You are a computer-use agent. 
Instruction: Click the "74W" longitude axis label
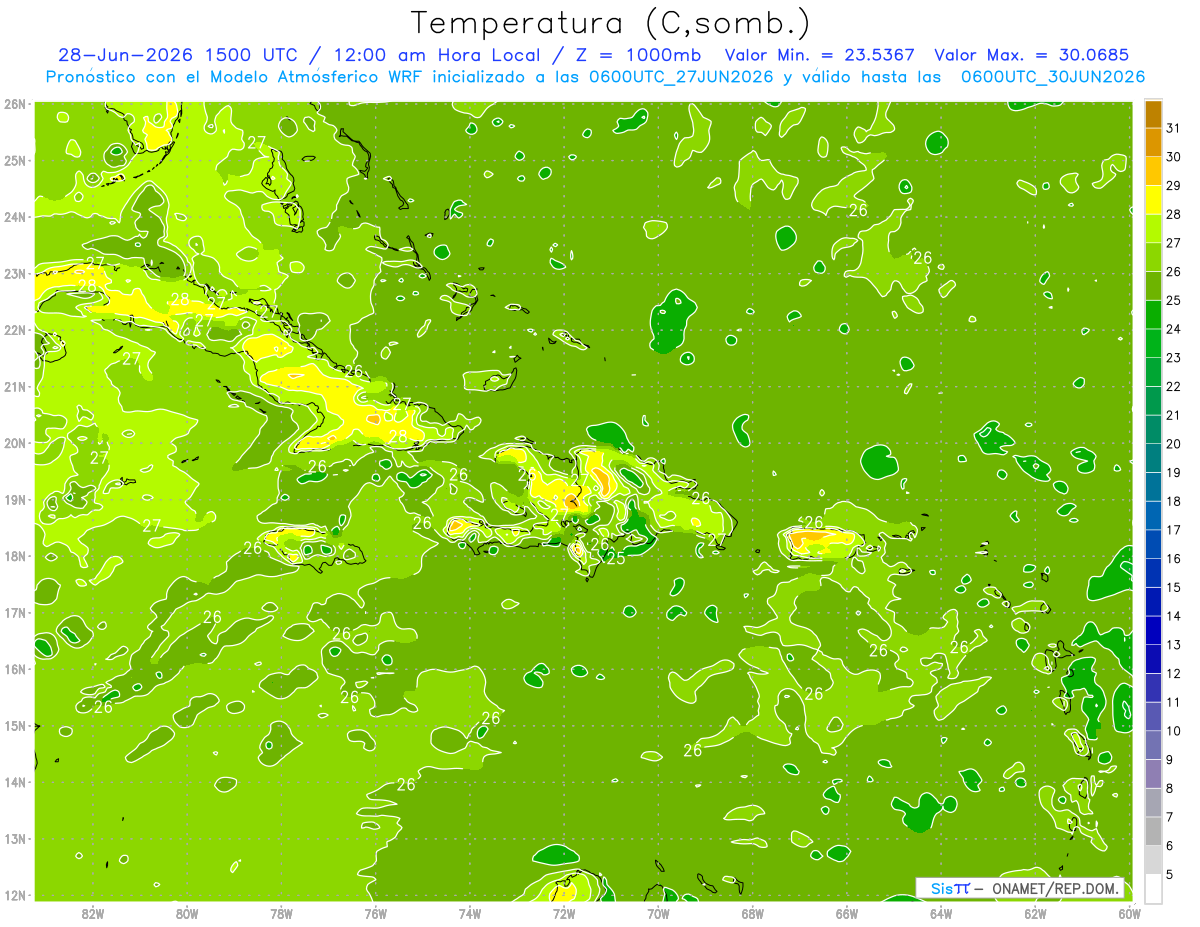pos(470,913)
